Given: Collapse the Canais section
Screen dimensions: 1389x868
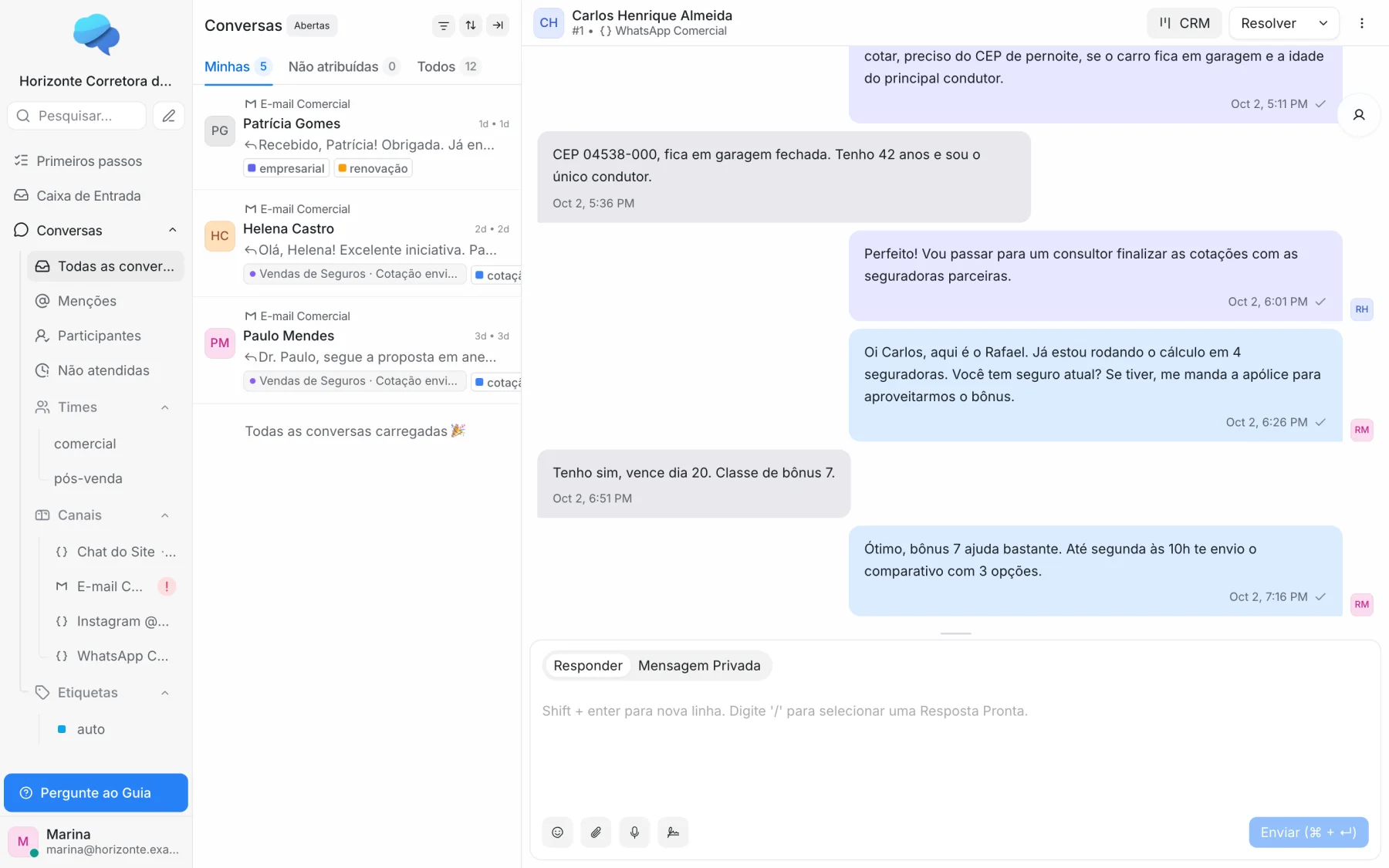Looking at the screenshot, I should [x=165, y=515].
